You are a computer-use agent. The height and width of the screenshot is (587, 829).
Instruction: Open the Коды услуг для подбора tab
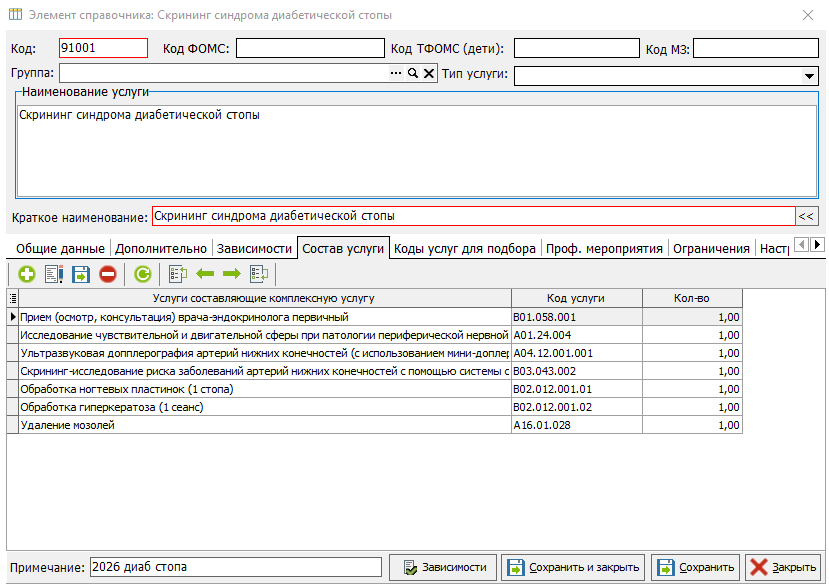click(x=465, y=249)
